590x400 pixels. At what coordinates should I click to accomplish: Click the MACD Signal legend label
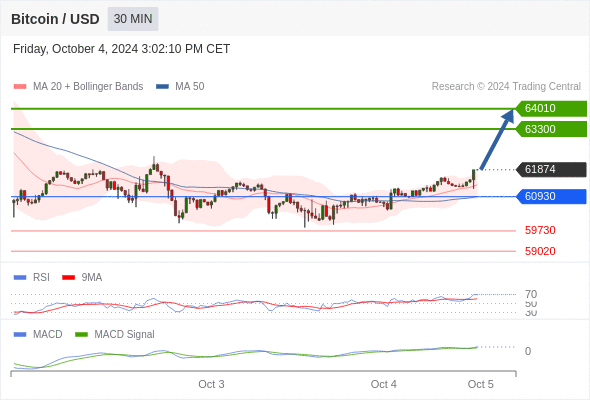[124, 334]
